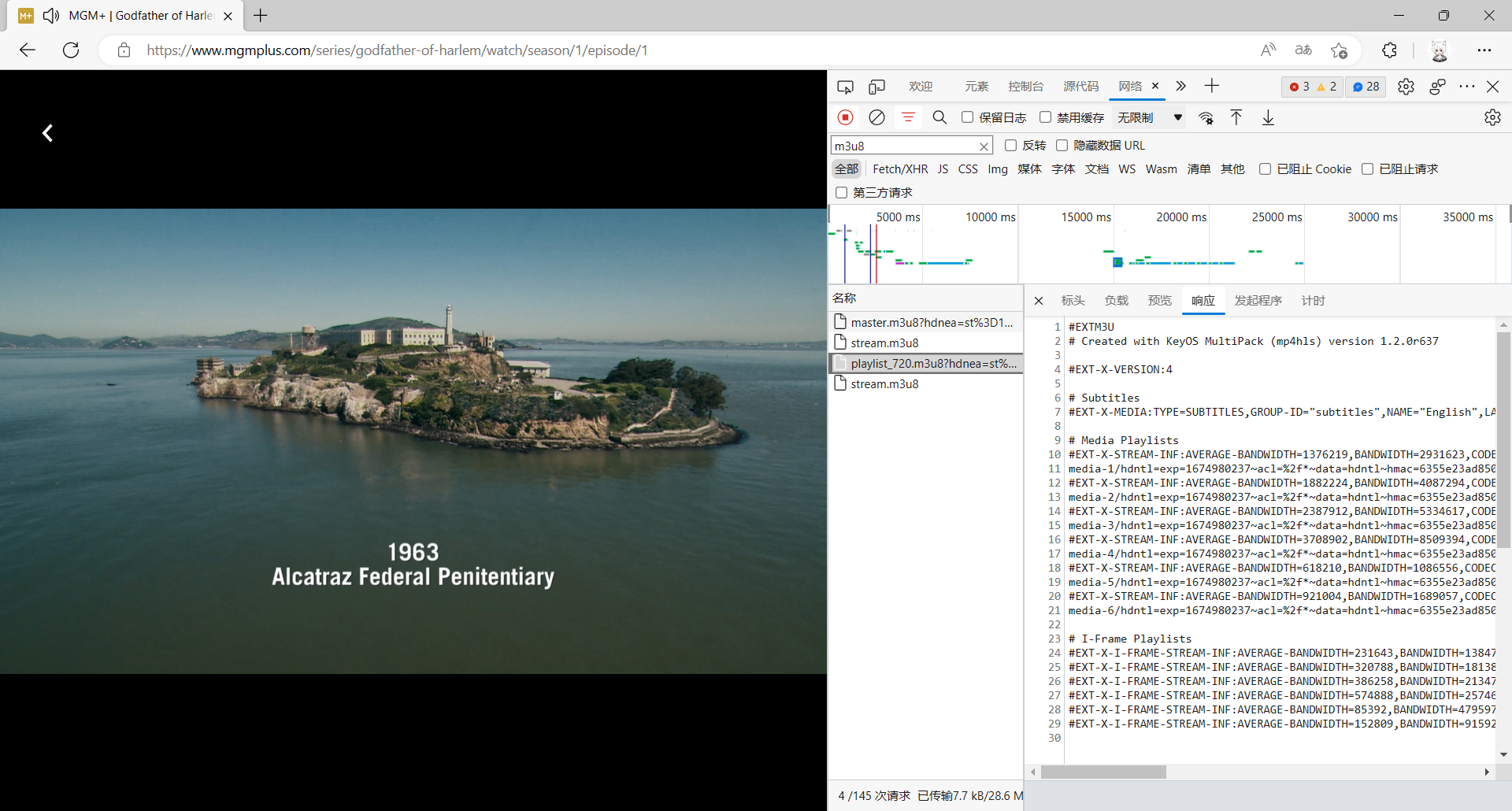Open search in the network panel

(939, 117)
